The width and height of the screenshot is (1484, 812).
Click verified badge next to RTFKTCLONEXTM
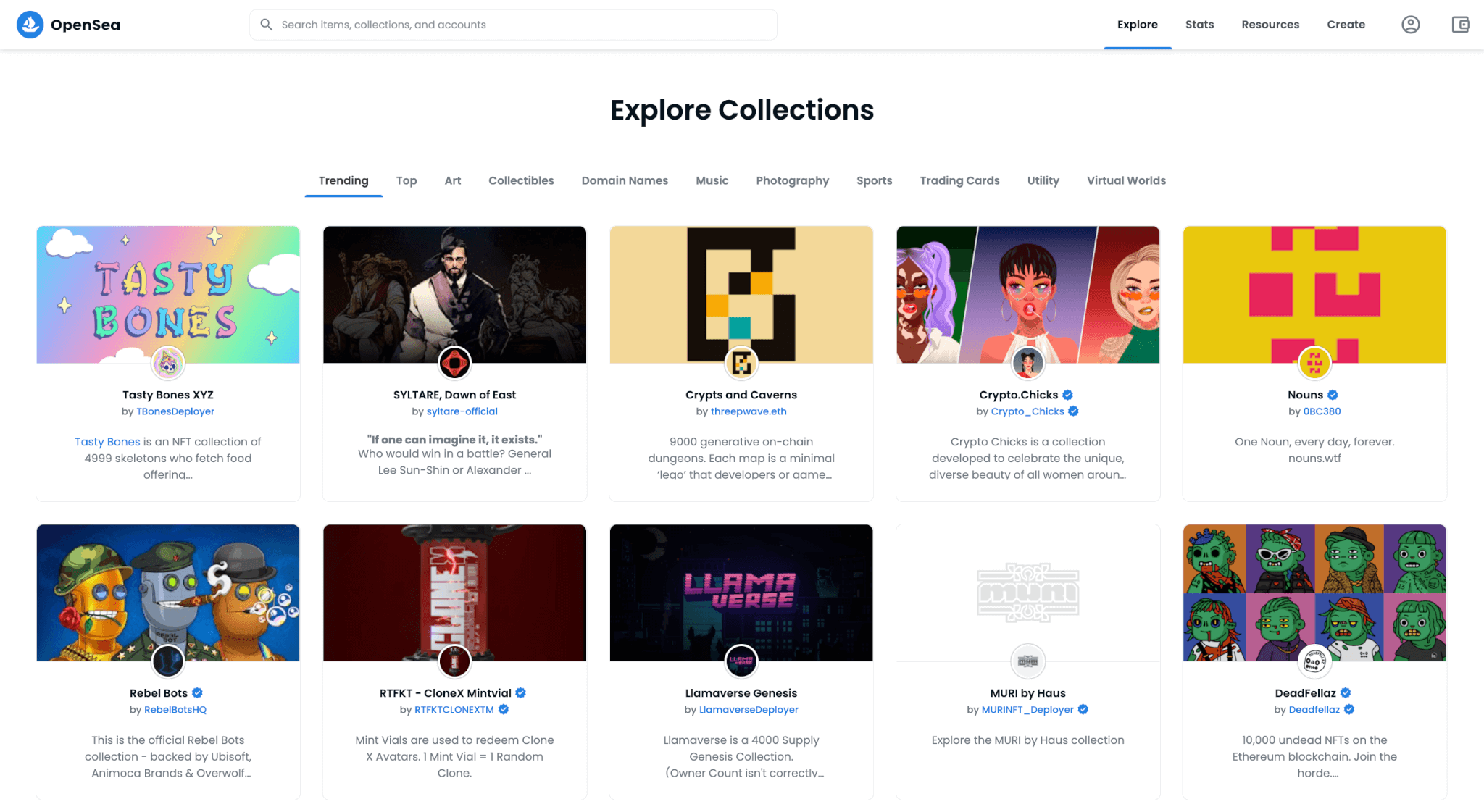click(x=503, y=710)
